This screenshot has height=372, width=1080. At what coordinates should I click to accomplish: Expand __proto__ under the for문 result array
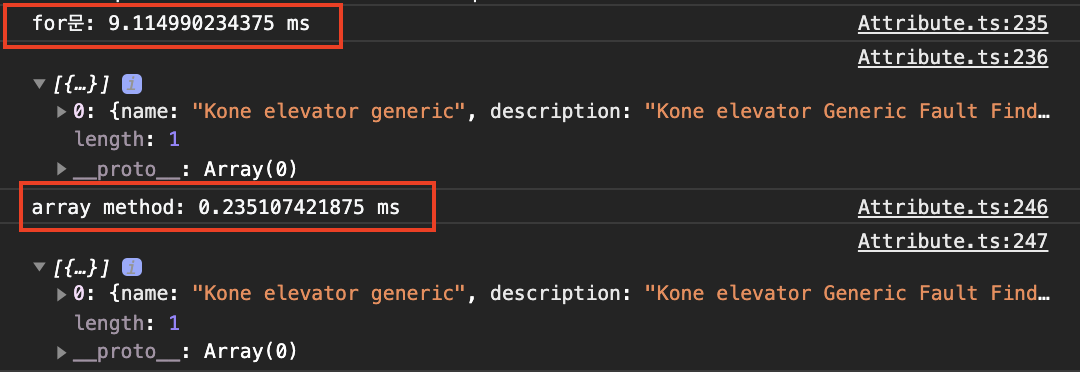pos(62,169)
